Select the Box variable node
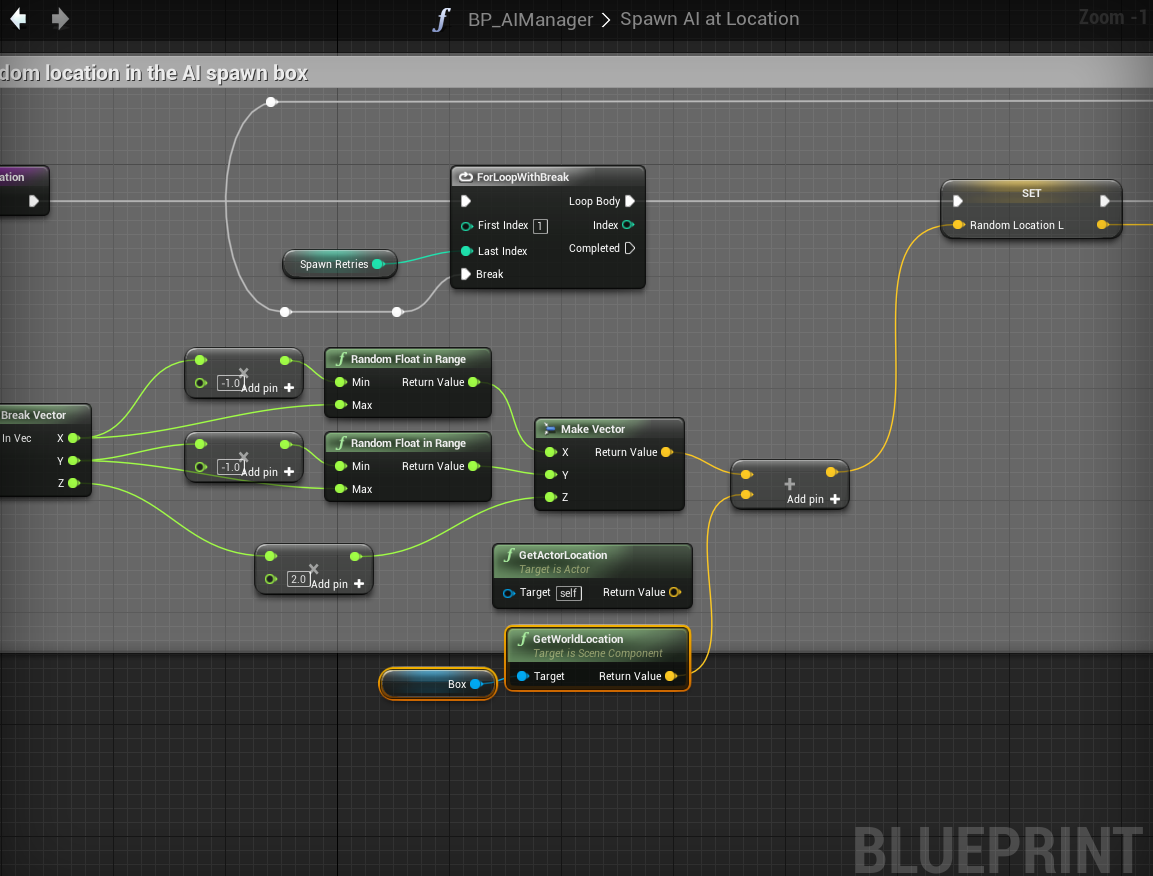Image resolution: width=1153 pixels, height=876 pixels. pos(437,684)
